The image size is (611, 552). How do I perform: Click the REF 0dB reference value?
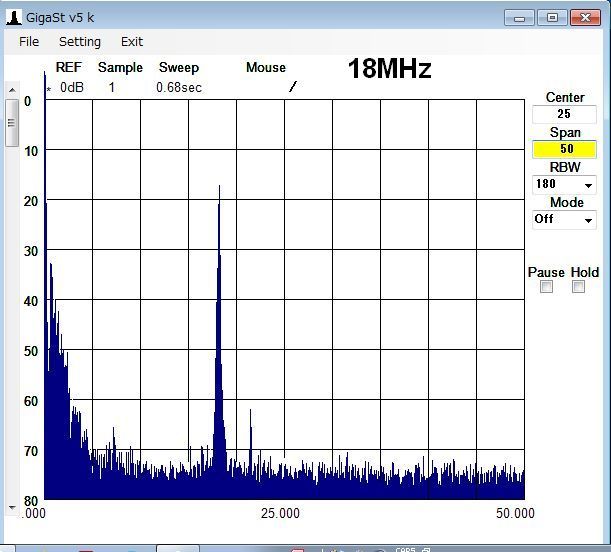72,87
